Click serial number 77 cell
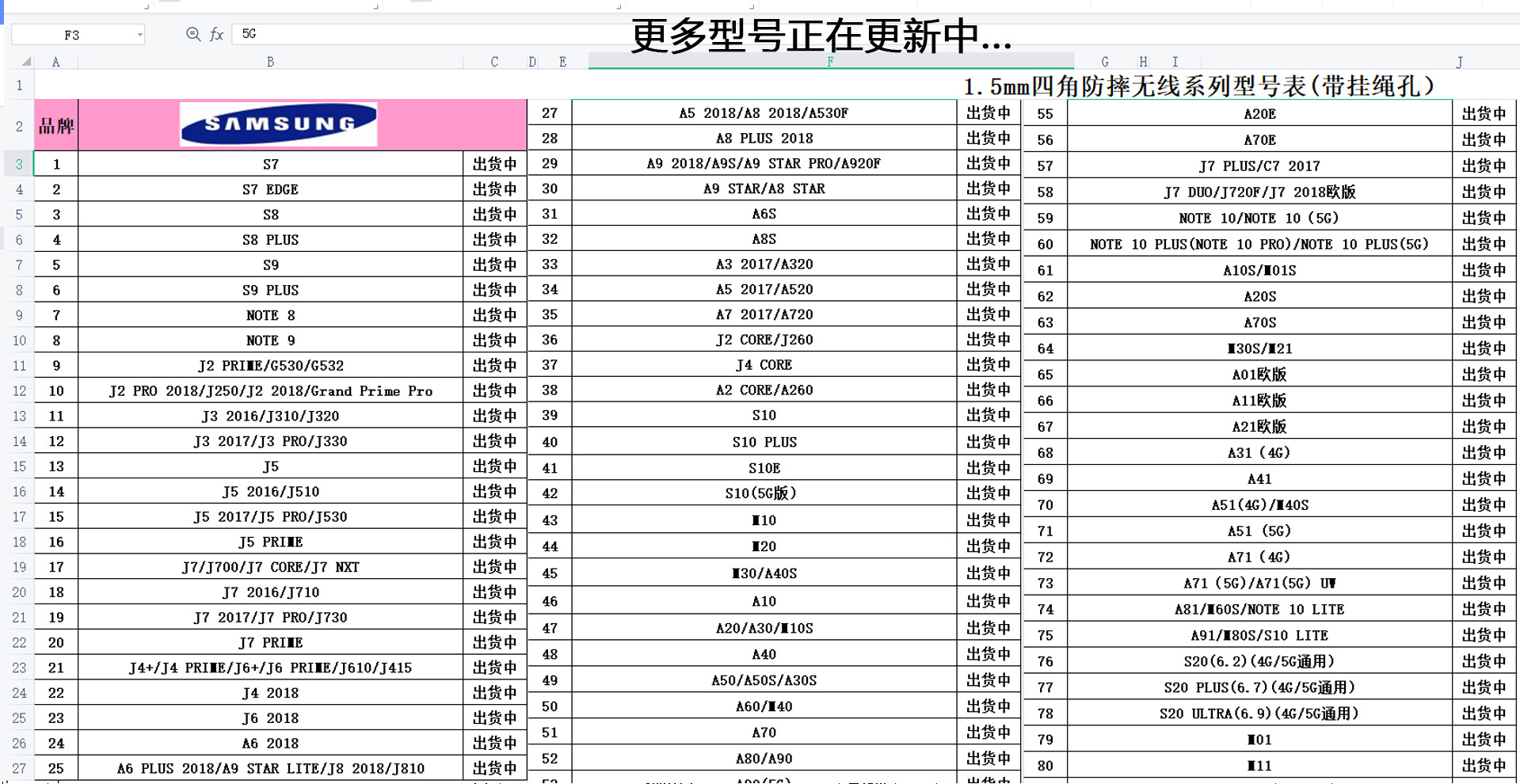 [x=1046, y=687]
